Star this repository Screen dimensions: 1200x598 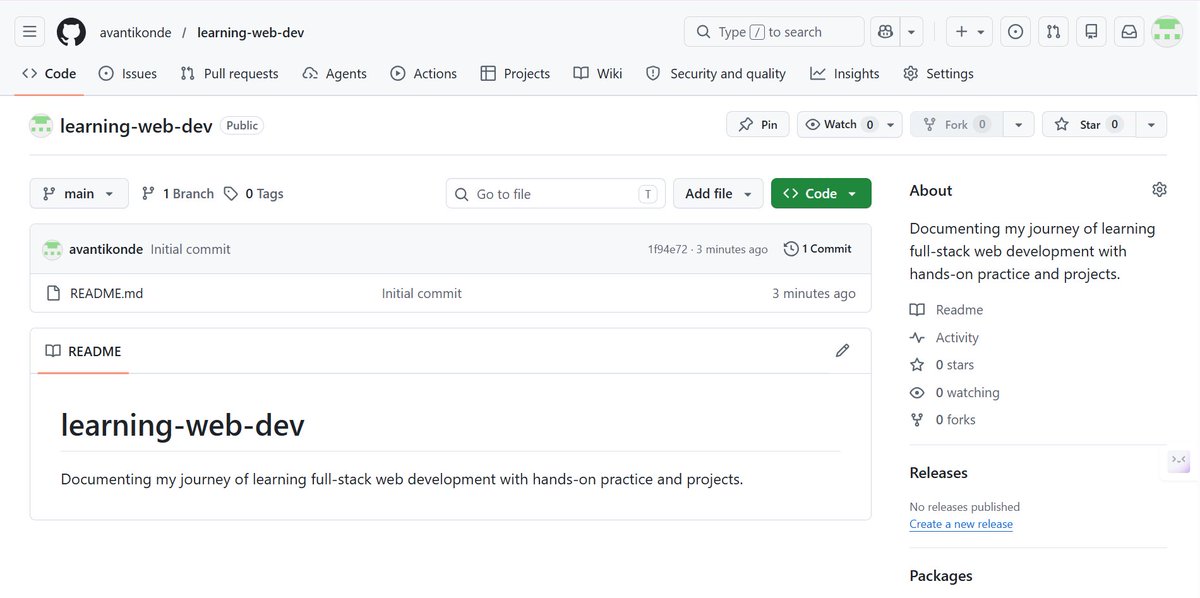1088,124
